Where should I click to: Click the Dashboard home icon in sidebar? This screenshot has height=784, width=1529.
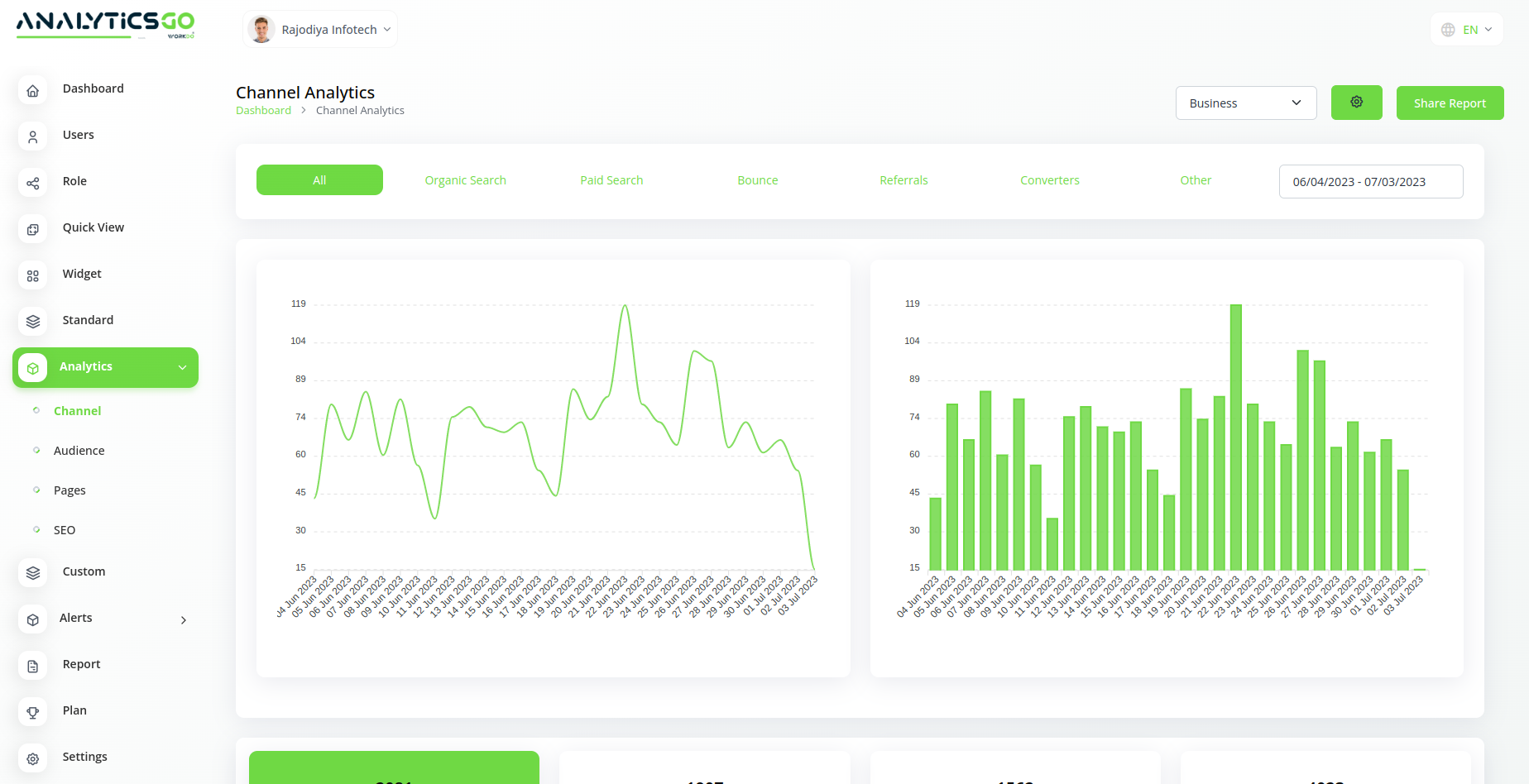point(32,90)
